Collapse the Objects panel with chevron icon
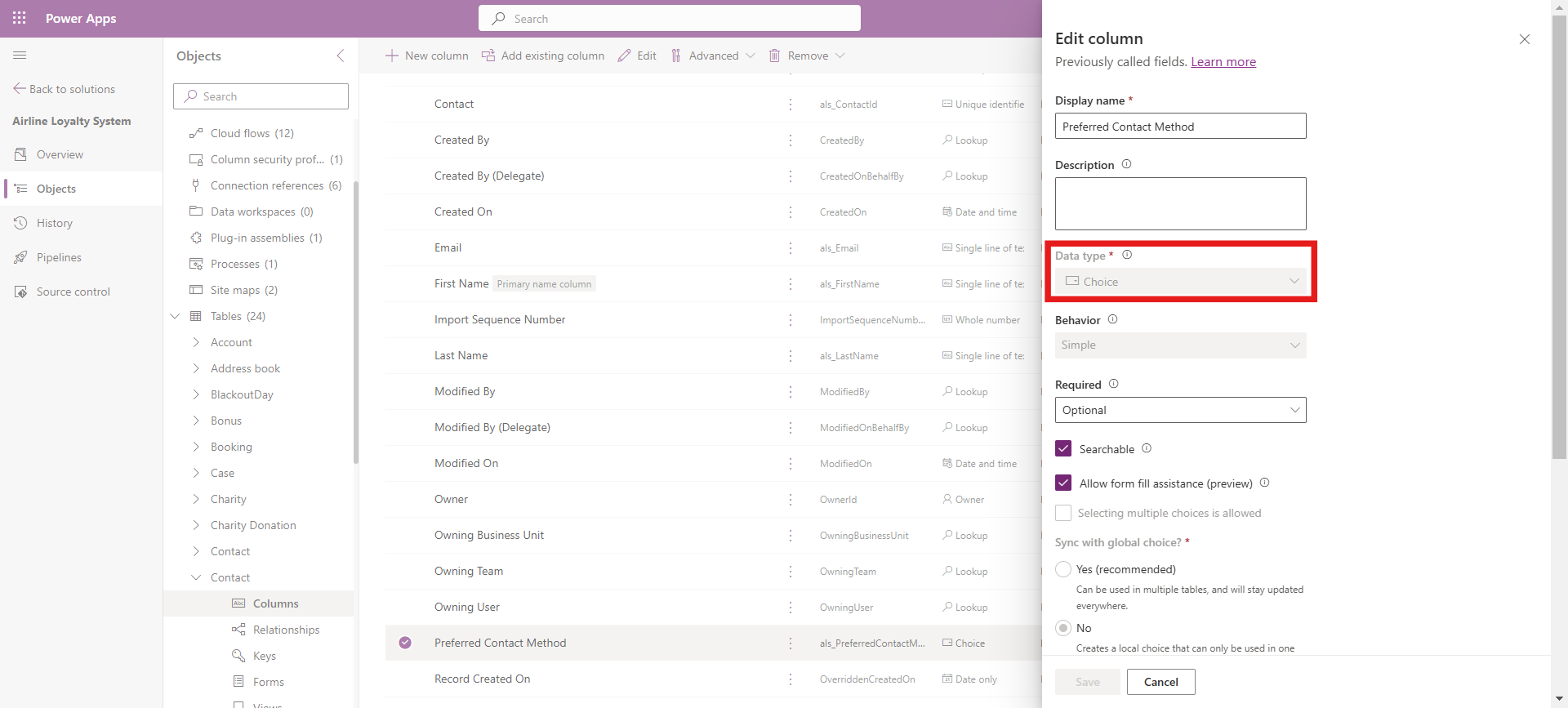 [341, 56]
